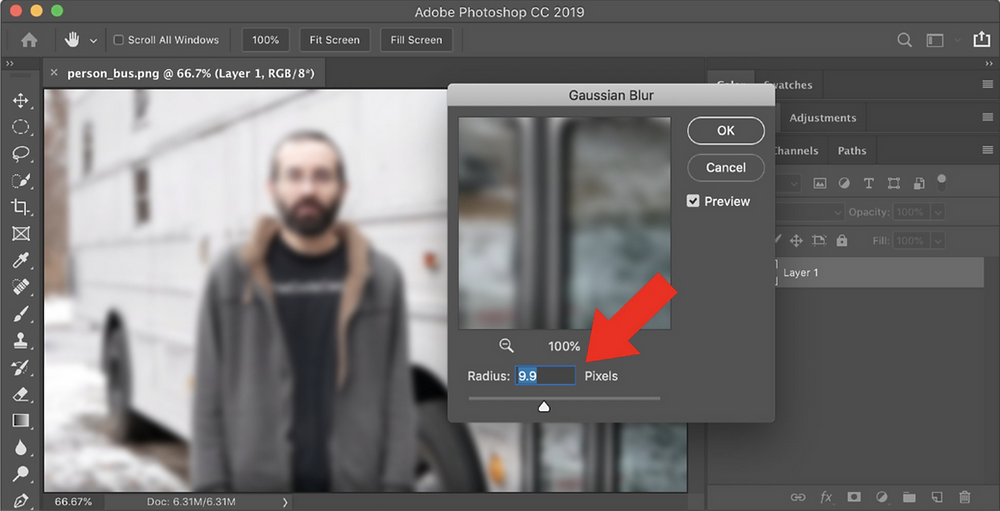Click the zoom out magnifier in Gaussian Blur
The height and width of the screenshot is (511, 1000).
pos(506,345)
